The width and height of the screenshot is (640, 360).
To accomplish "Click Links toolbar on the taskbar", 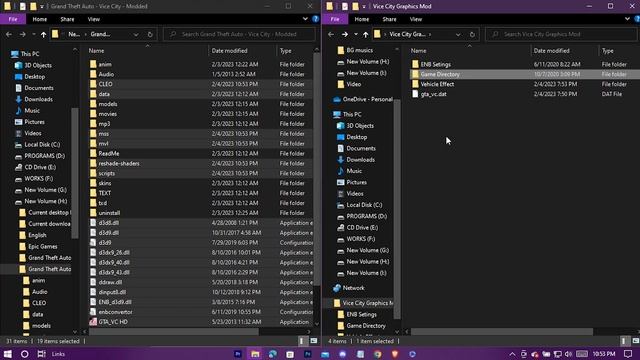I will point(58,354).
